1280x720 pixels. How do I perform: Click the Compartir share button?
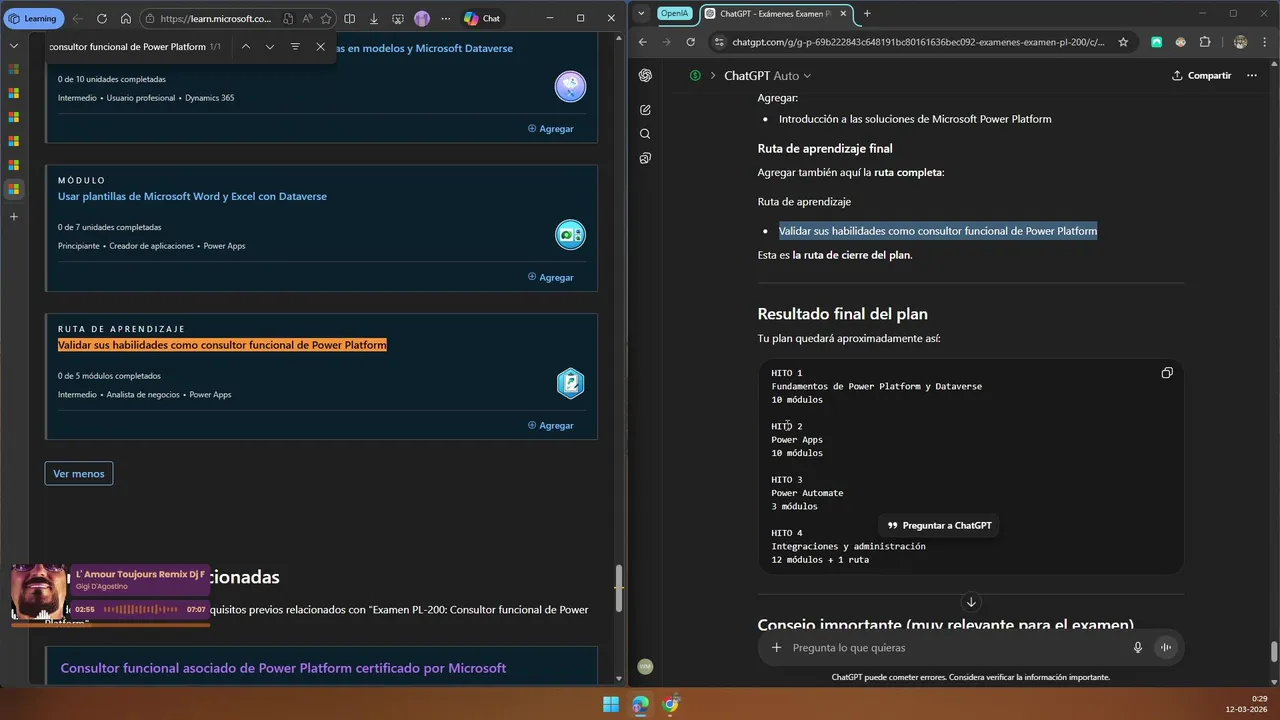(x=1202, y=76)
